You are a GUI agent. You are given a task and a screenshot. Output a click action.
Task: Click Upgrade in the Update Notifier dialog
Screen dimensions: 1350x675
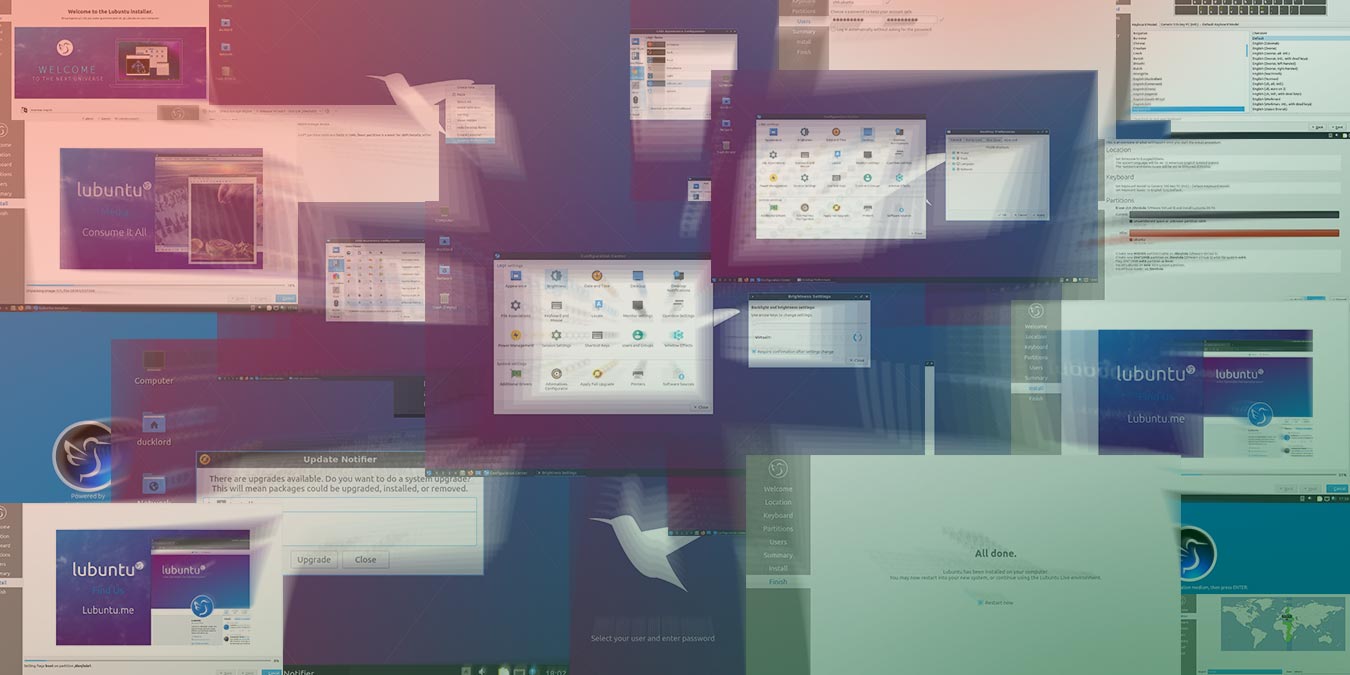click(x=314, y=559)
